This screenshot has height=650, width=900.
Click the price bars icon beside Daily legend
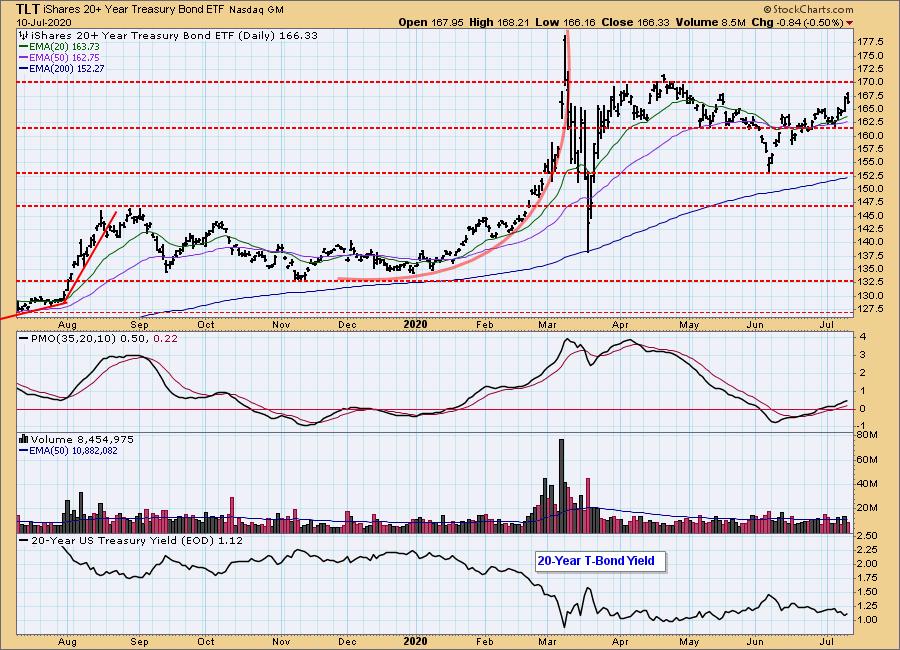[24, 36]
